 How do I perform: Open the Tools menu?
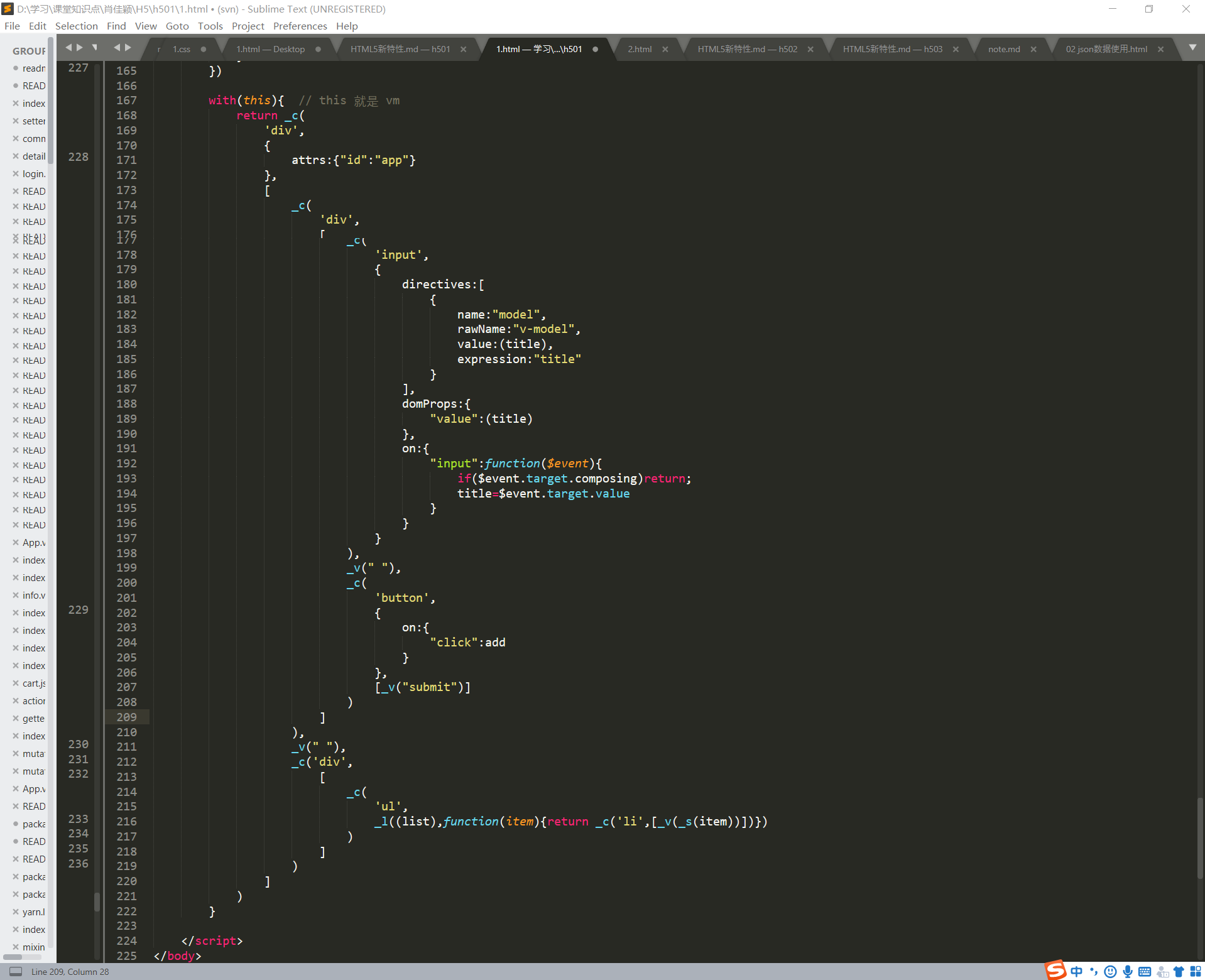point(210,26)
